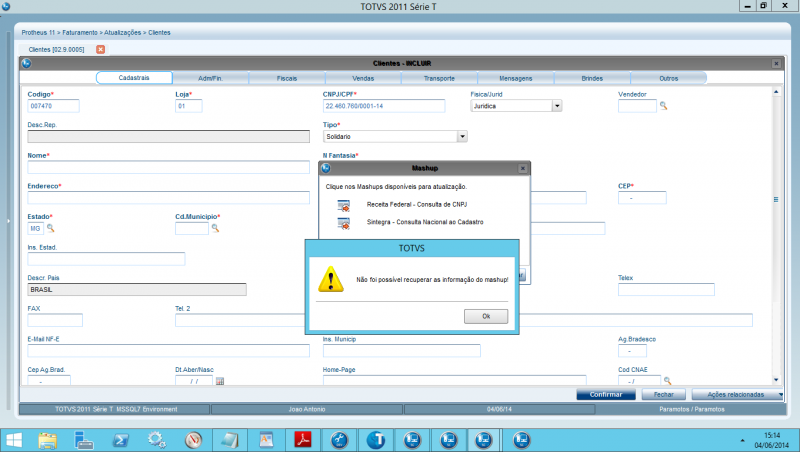The height and width of the screenshot is (452, 800).
Task: Select the Clientes [02.9.0005] tab
Action: point(57,49)
